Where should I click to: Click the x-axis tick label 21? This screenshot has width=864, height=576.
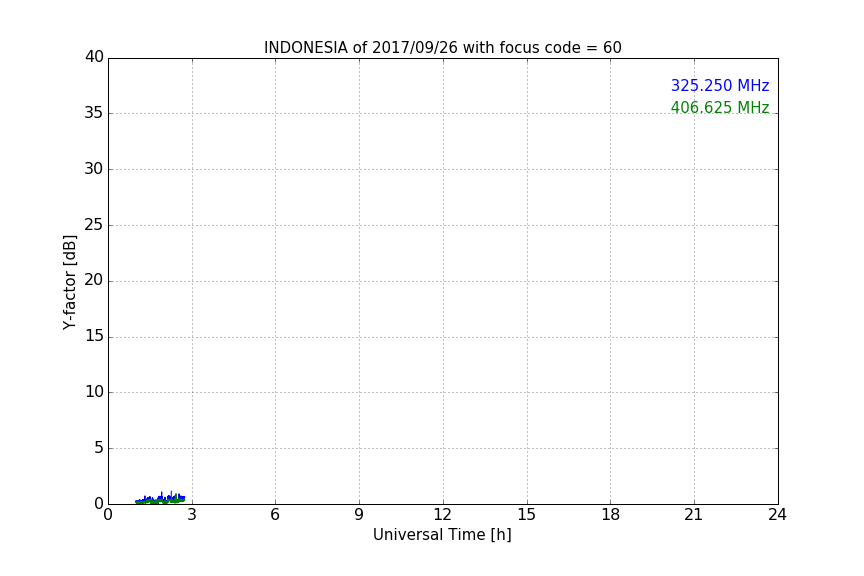694,515
